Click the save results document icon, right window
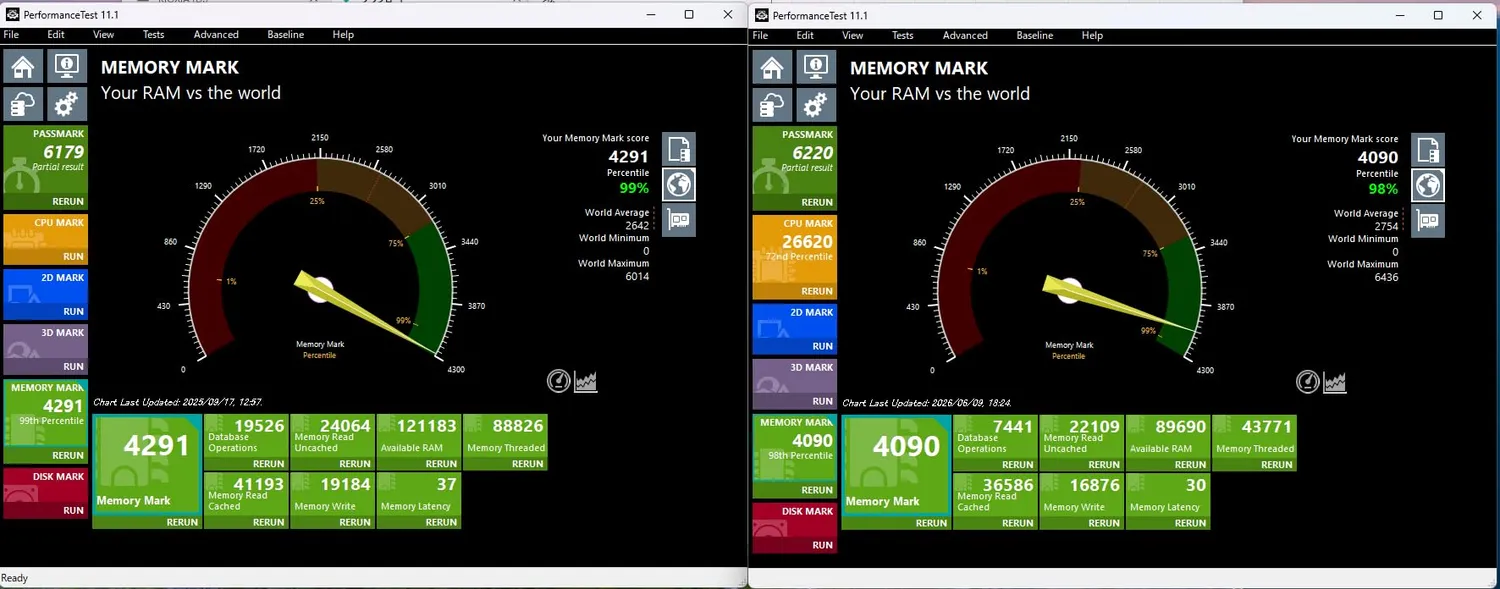 (1428, 150)
